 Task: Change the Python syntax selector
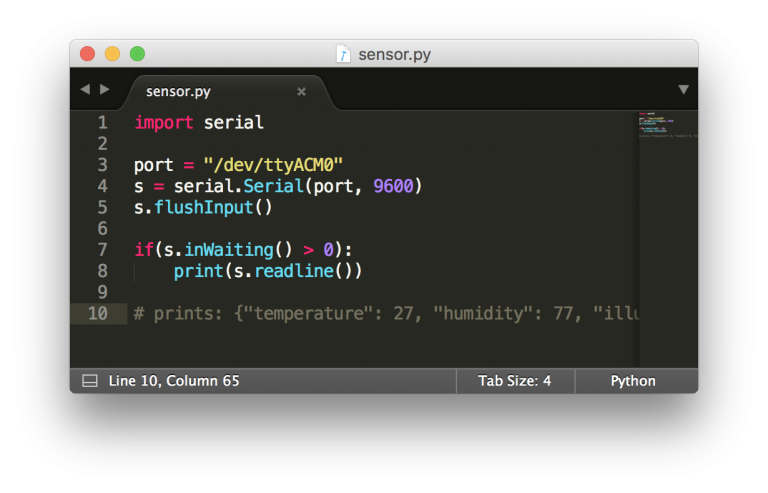pyautogui.click(x=632, y=381)
